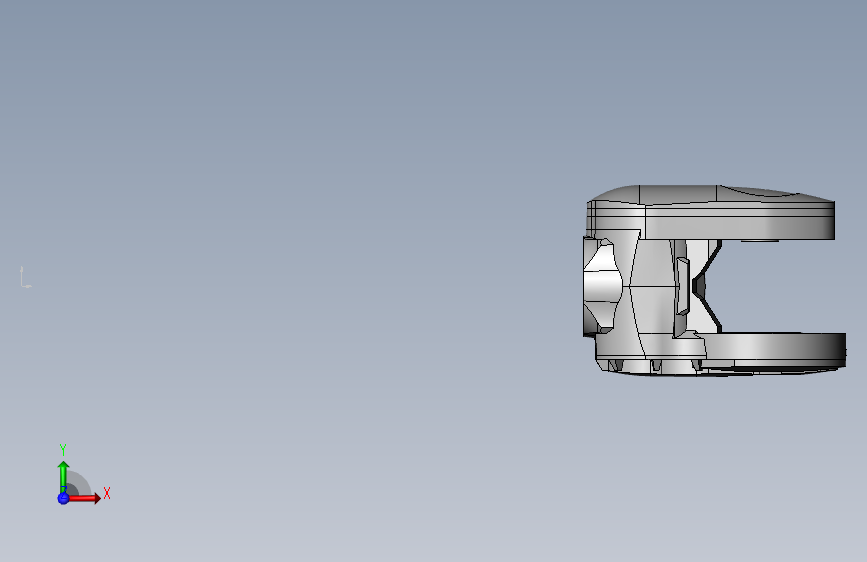
Task: Click the red "X" axis label
Action: (x=107, y=493)
